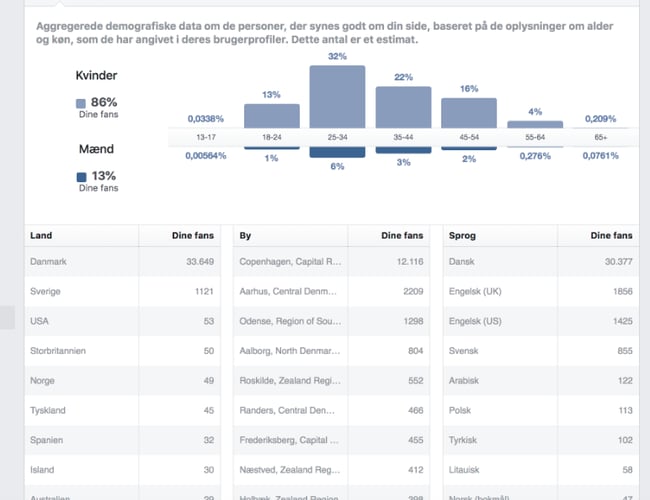Image resolution: width=650 pixels, height=500 pixels.
Task: Click the Sprog column header
Action: coord(464,236)
